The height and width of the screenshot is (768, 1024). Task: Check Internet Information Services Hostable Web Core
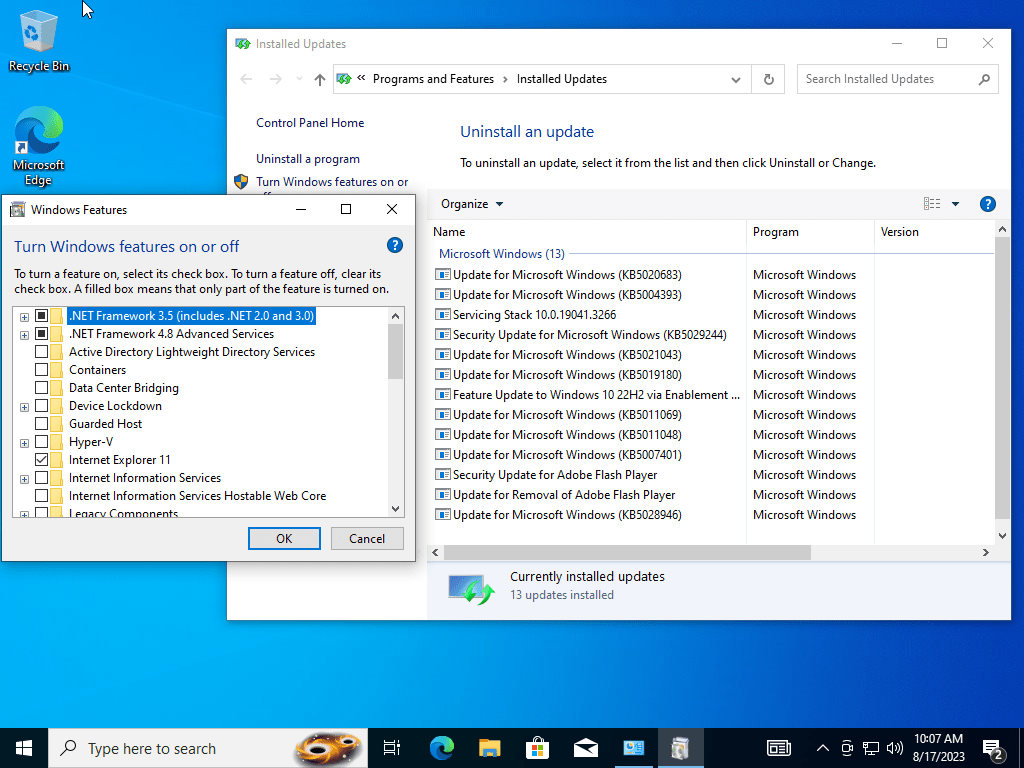41,496
